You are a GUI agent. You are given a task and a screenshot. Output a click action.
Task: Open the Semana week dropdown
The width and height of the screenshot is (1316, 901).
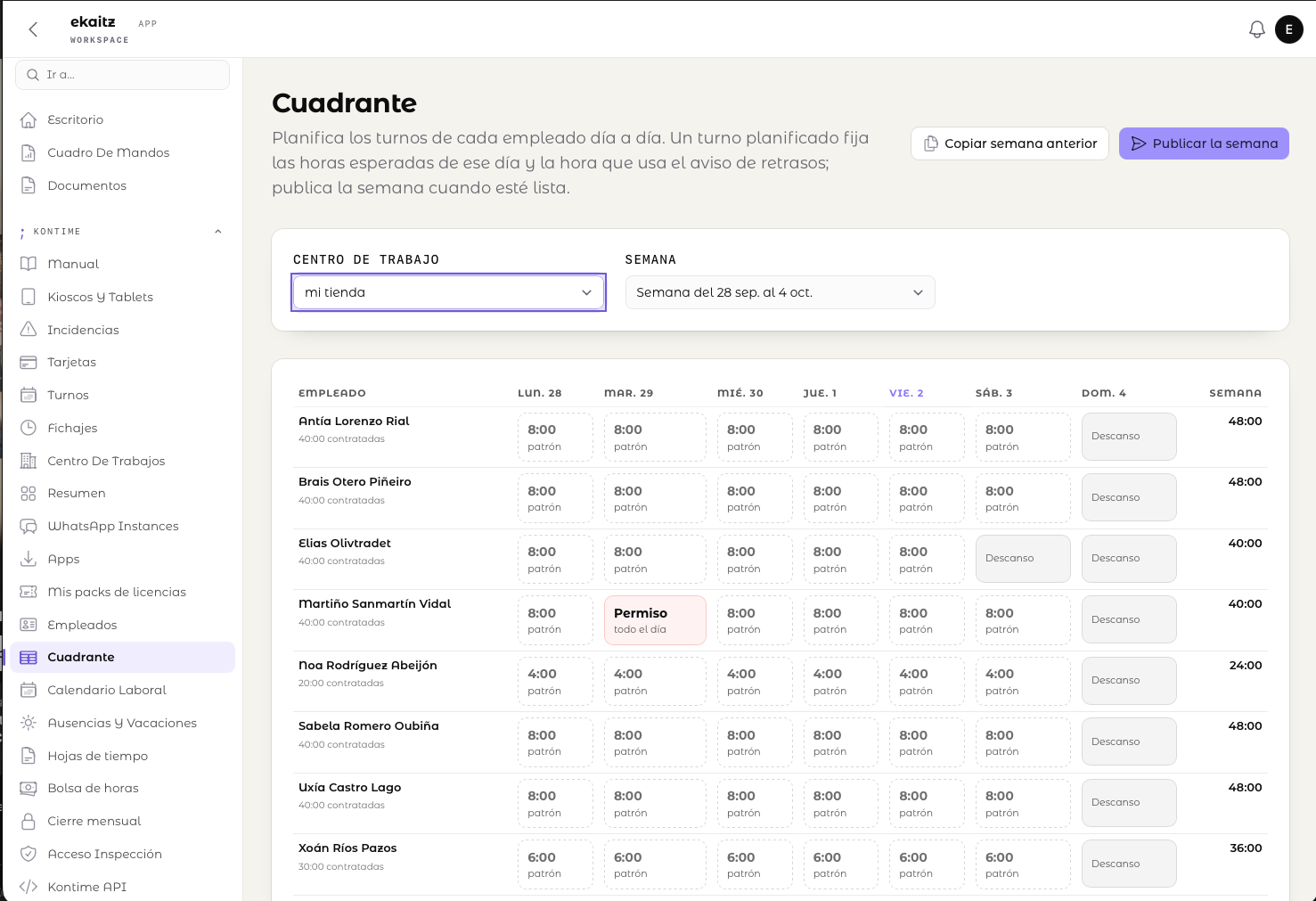780,292
